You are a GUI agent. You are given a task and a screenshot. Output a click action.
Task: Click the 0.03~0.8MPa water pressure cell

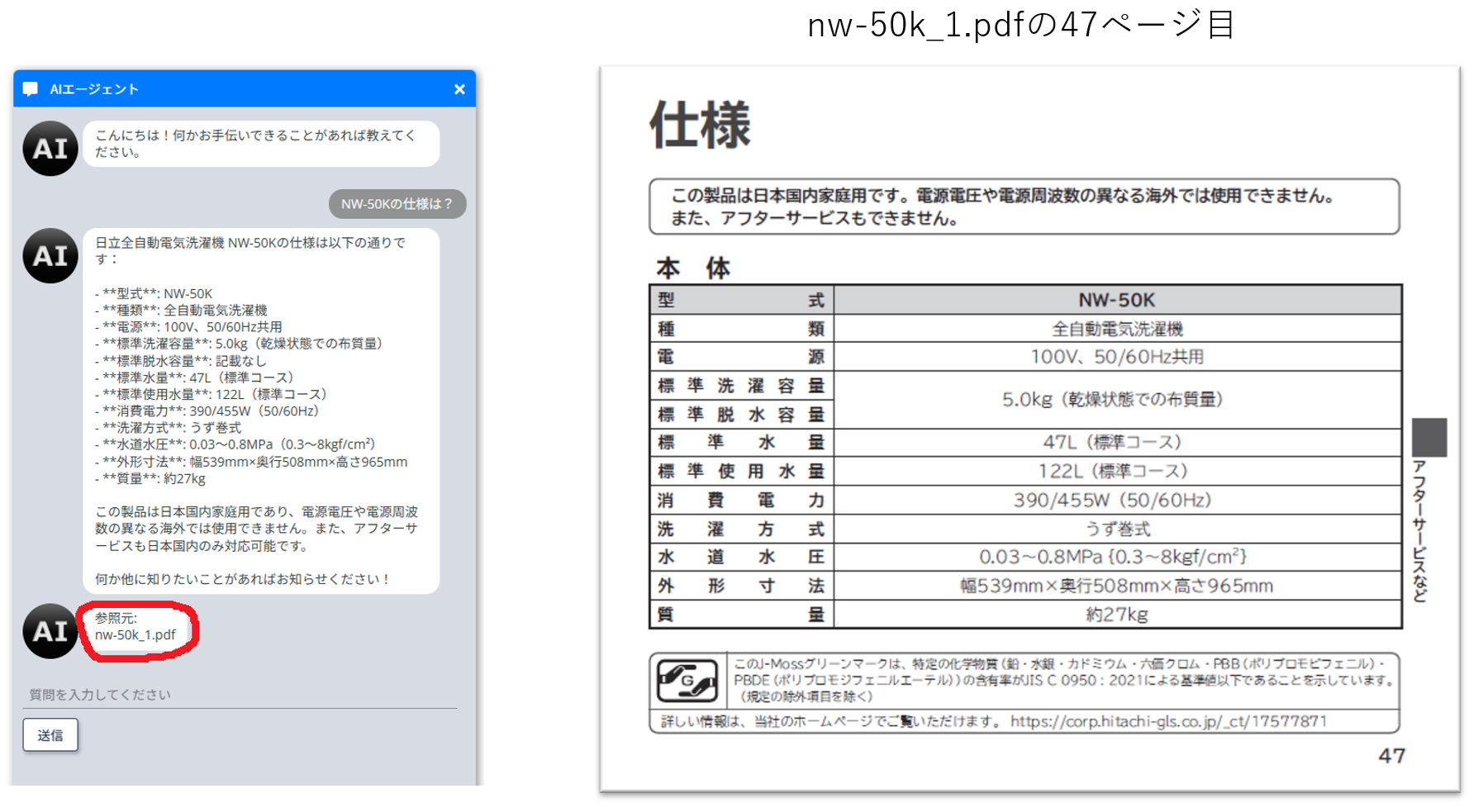[1117, 557]
